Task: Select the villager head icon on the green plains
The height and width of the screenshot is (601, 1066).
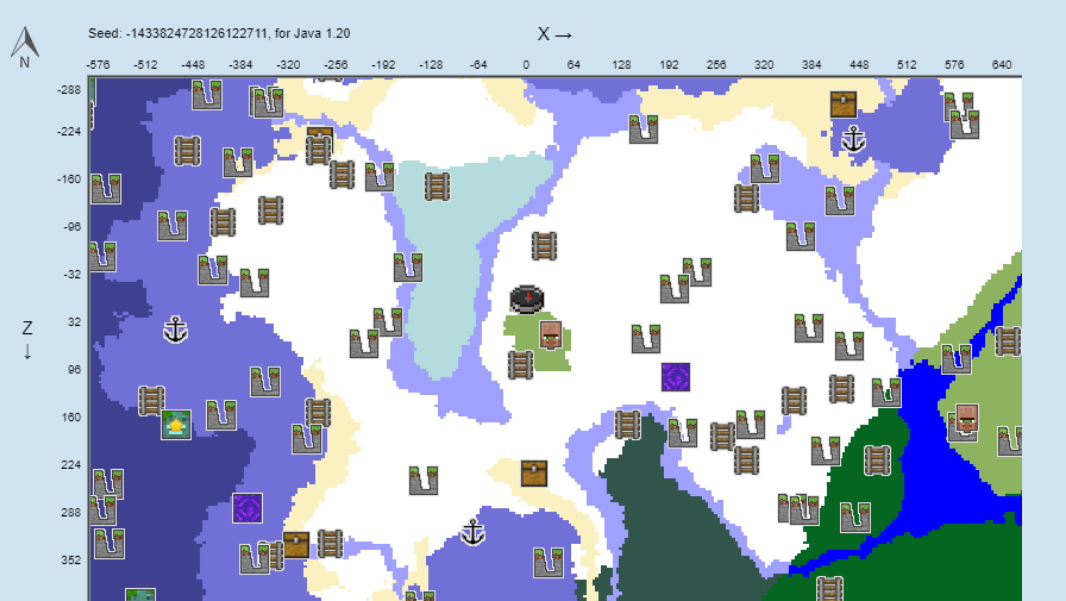Action: click(551, 335)
